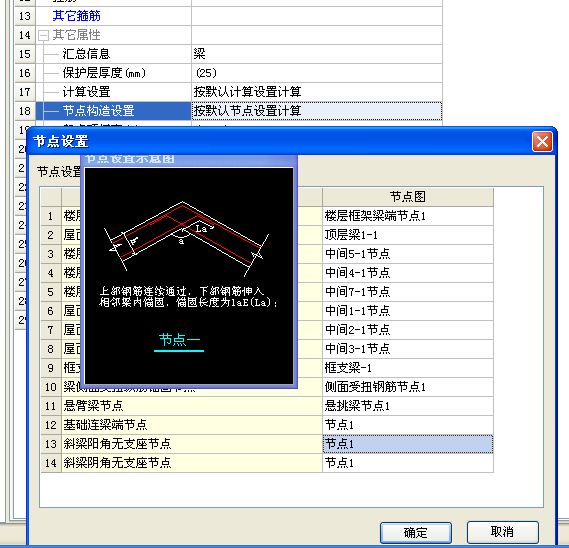The height and width of the screenshot is (548, 569).
Task: Click the 按默认节点设置计算 value cell
Action: click(316, 111)
